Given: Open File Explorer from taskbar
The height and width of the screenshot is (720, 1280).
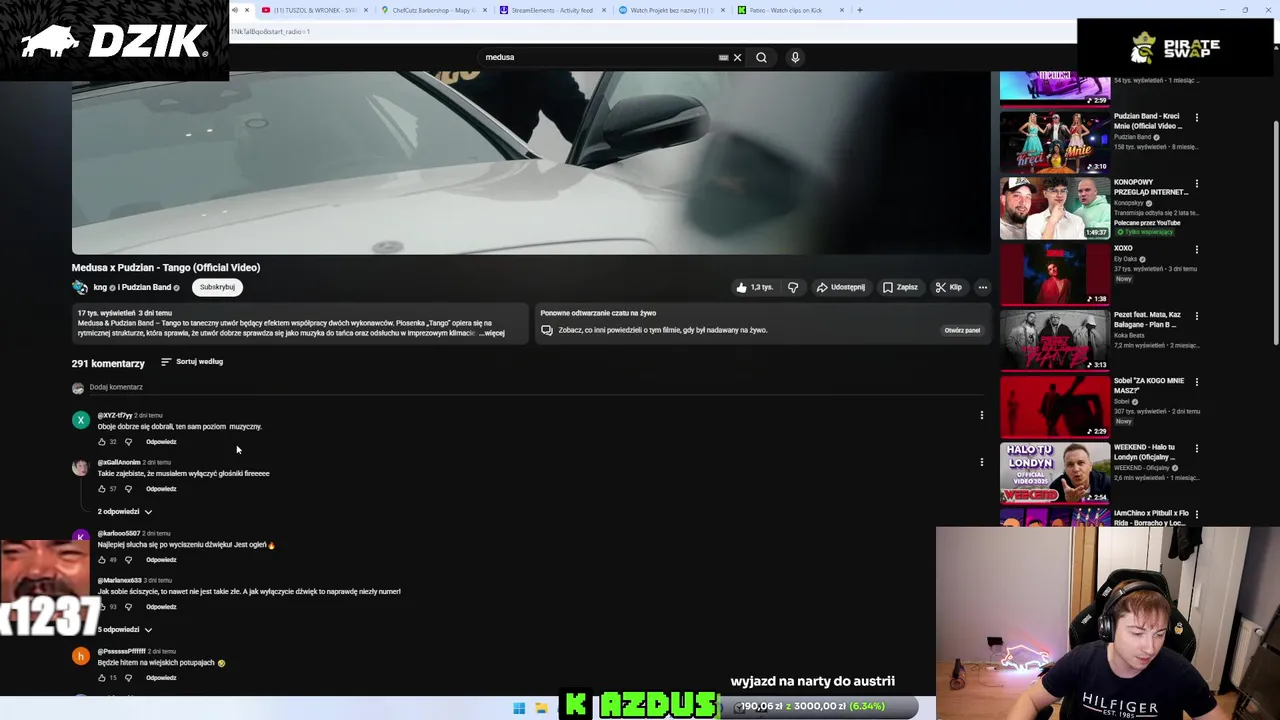Looking at the screenshot, I should tap(541, 708).
